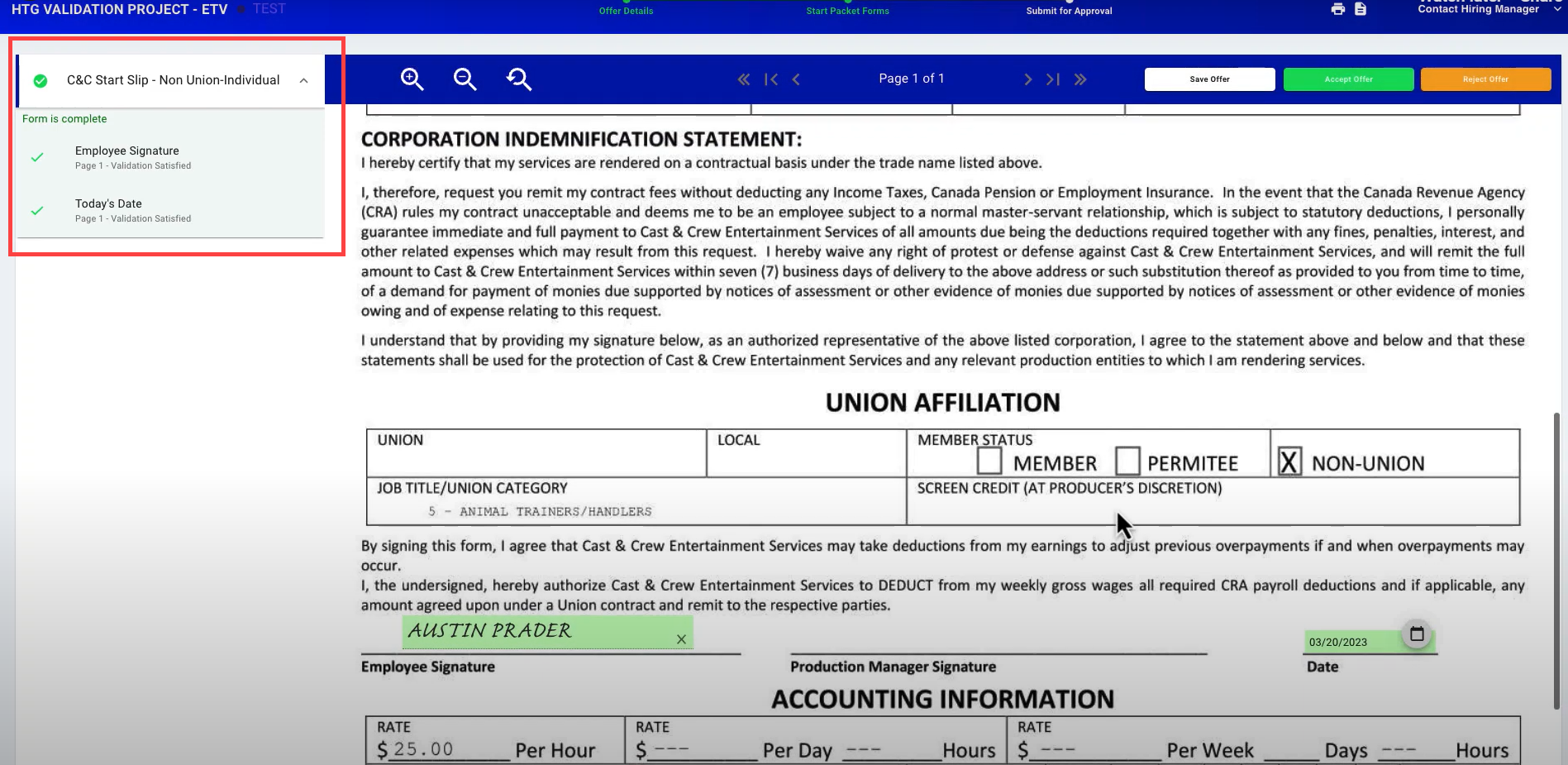Go to the Offer Details step
The height and width of the screenshot is (765, 1568).
(626, 11)
